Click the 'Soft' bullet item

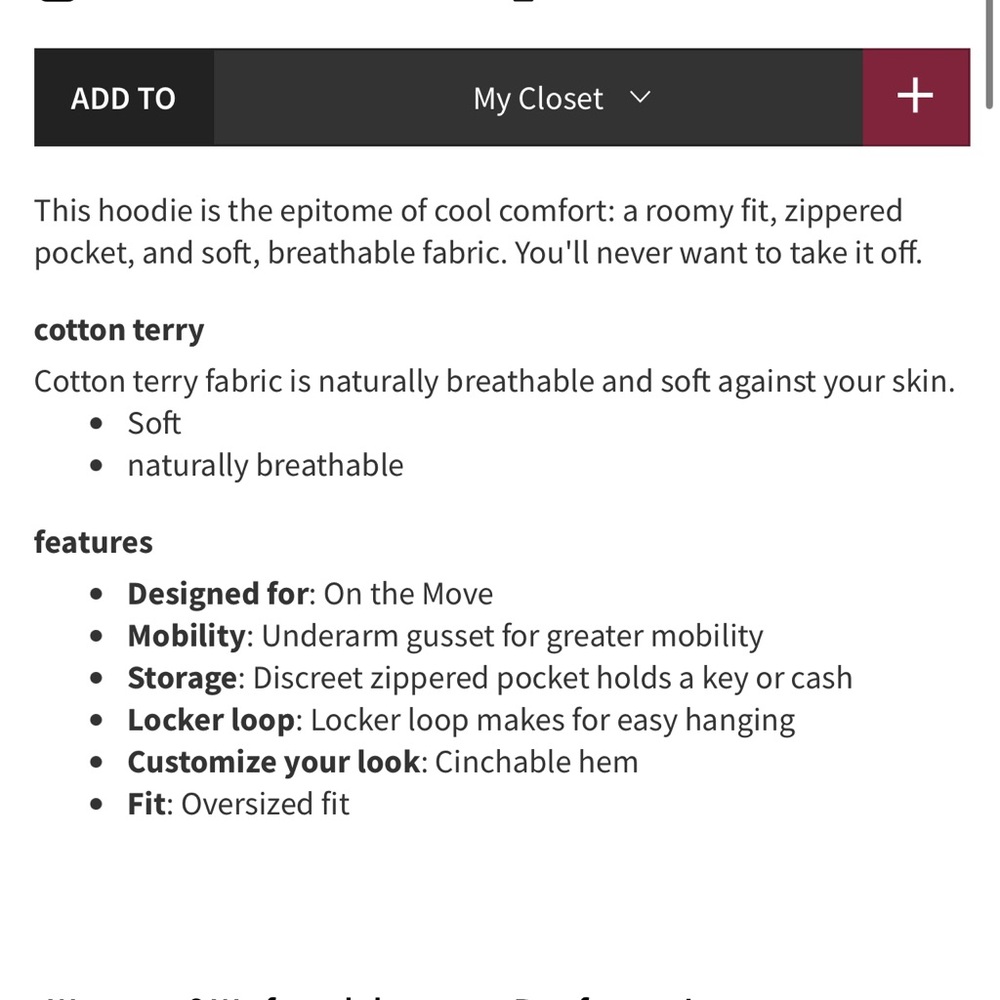[154, 423]
